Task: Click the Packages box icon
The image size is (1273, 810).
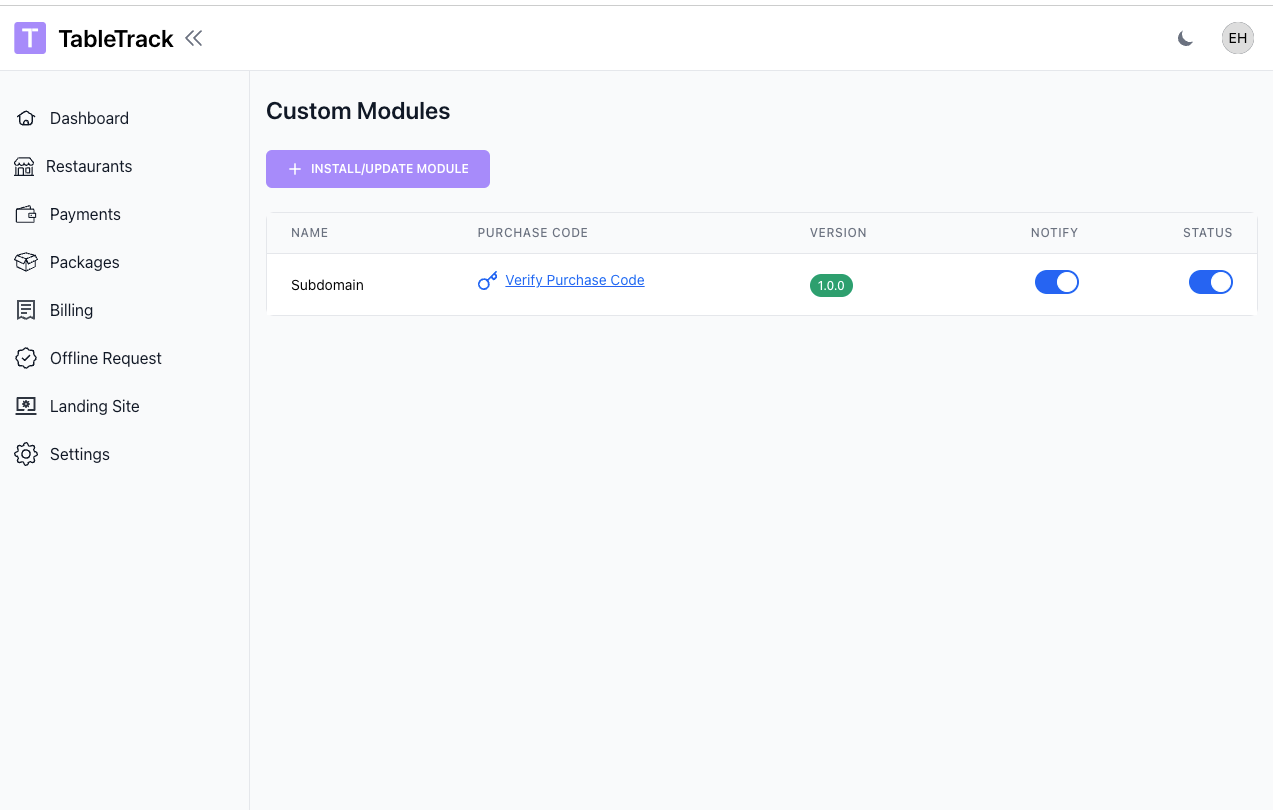Action: click(x=26, y=262)
